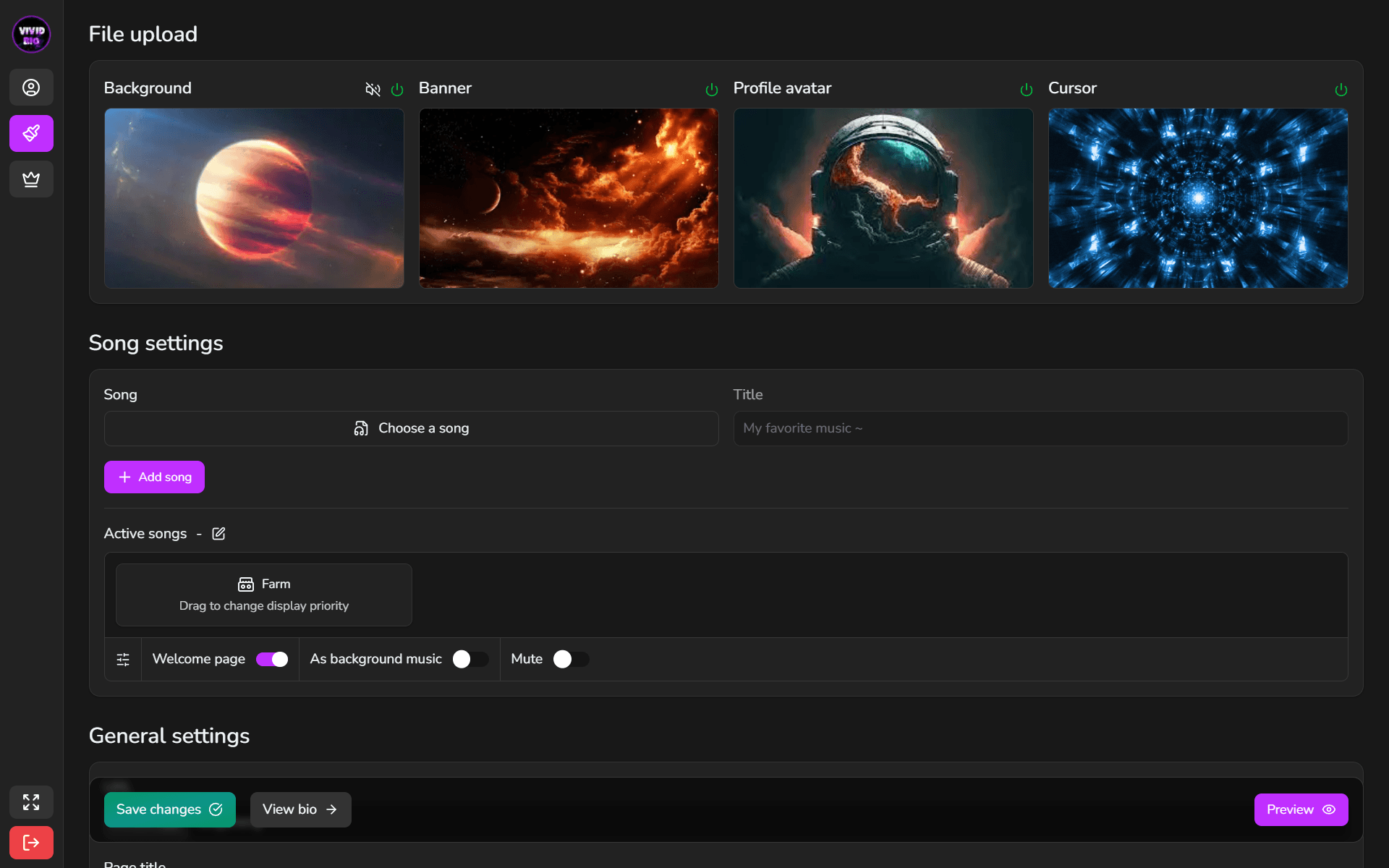Enable the As background music toggle

click(471, 659)
